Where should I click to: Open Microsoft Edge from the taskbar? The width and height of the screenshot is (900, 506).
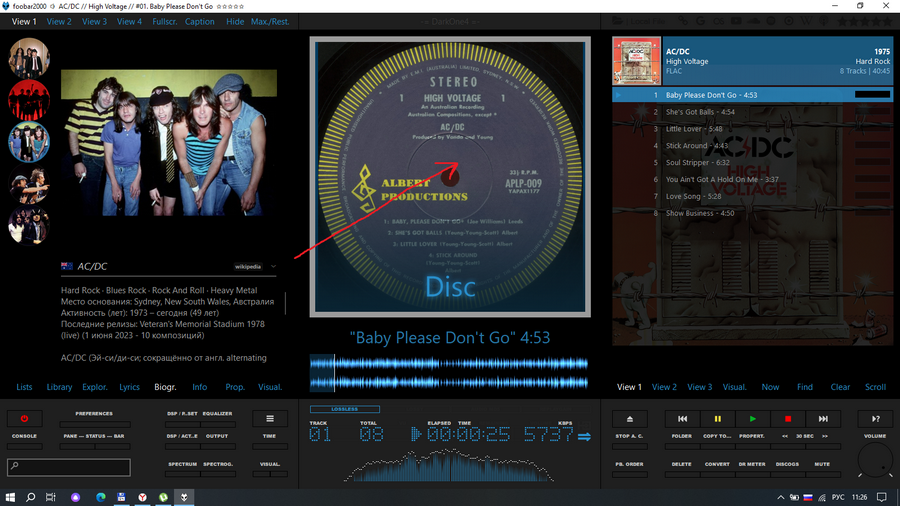pyautogui.click(x=101, y=497)
